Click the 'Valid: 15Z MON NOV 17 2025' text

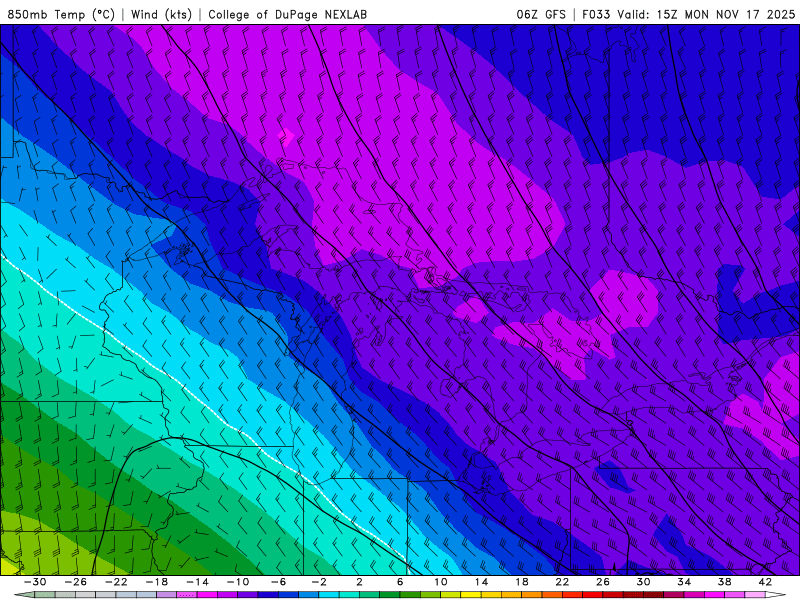[x=706, y=14]
